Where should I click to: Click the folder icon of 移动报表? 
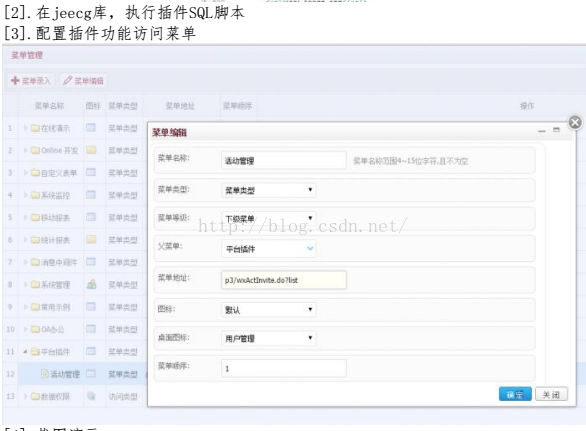pos(35,218)
